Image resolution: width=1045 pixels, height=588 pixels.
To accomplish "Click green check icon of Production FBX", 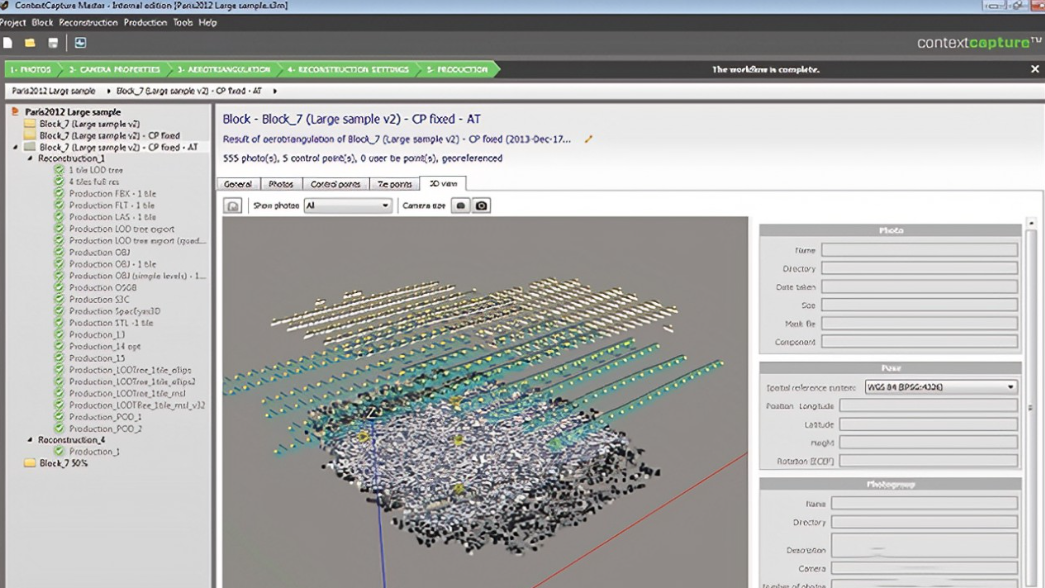I will pyautogui.click(x=59, y=193).
